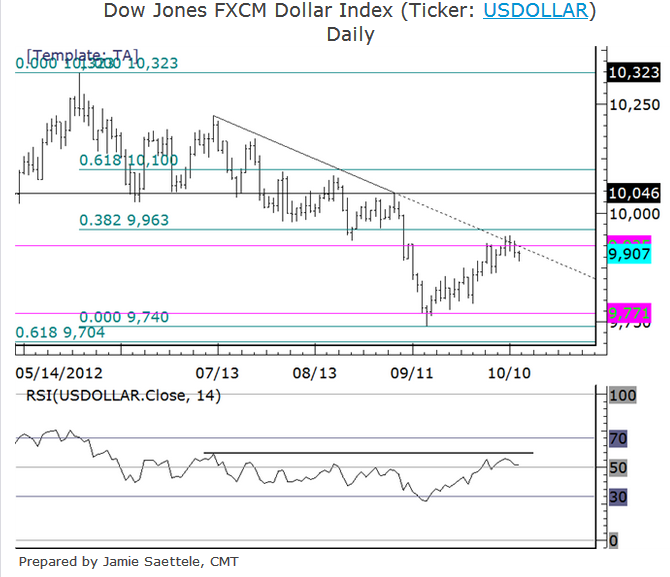Click the 10,323 price label
This screenshot has width=670, height=577.
(634, 73)
